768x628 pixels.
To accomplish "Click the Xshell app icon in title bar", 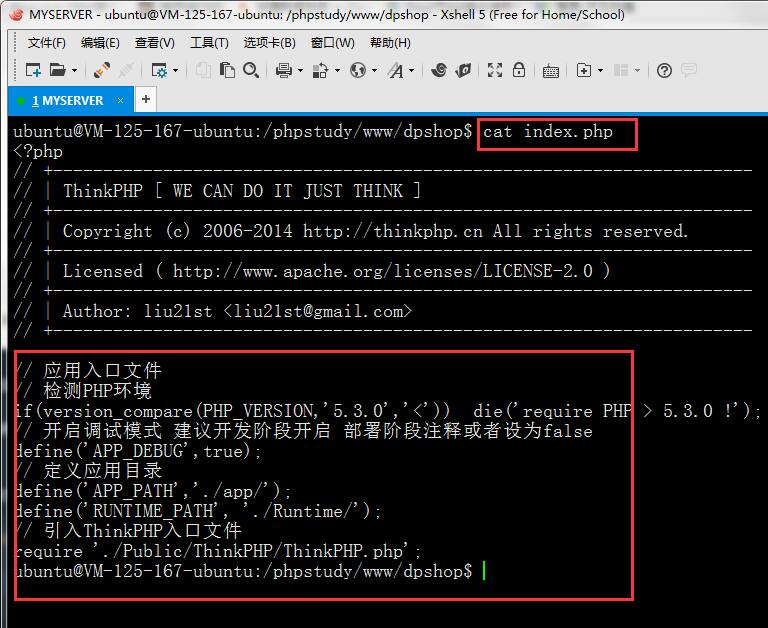I will pyautogui.click(x=16, y=15).
